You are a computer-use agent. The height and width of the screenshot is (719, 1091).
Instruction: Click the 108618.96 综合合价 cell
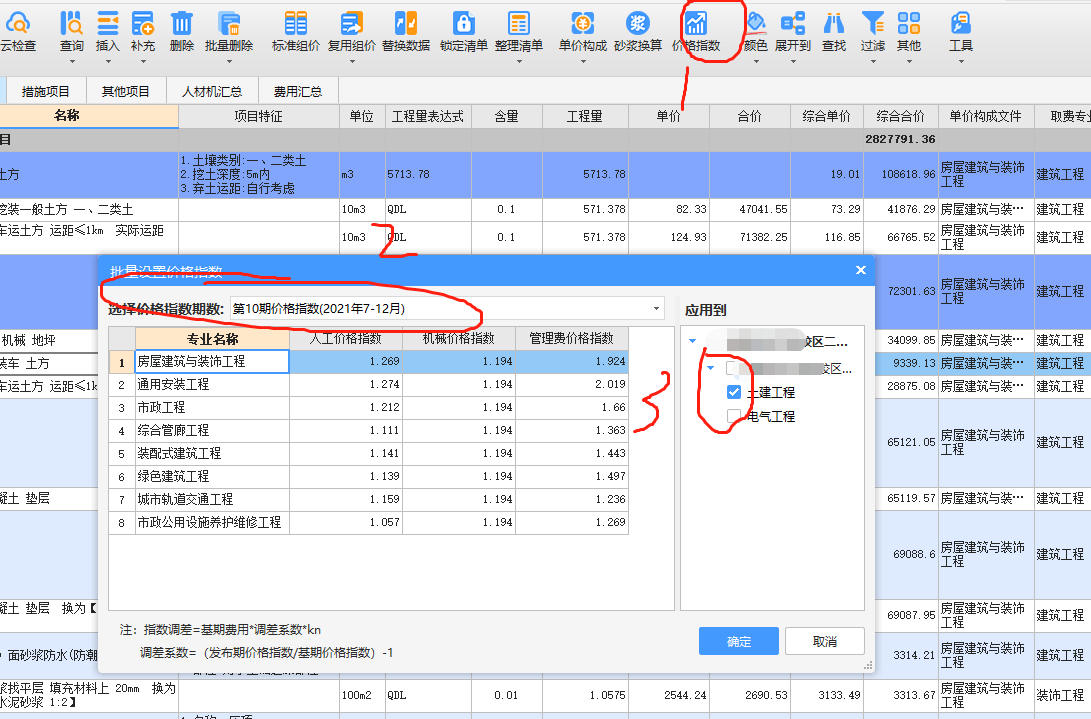point(900,174)
